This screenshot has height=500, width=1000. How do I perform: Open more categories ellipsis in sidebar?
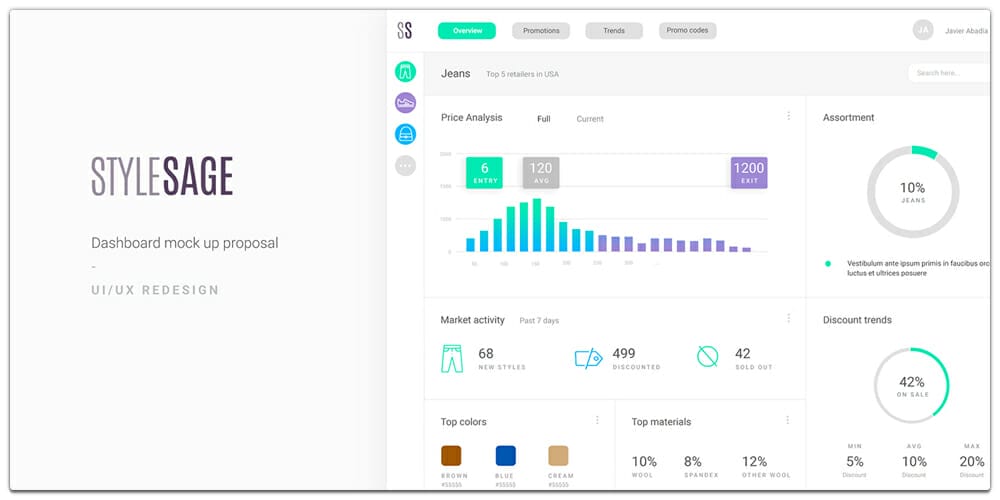point(406,166)
